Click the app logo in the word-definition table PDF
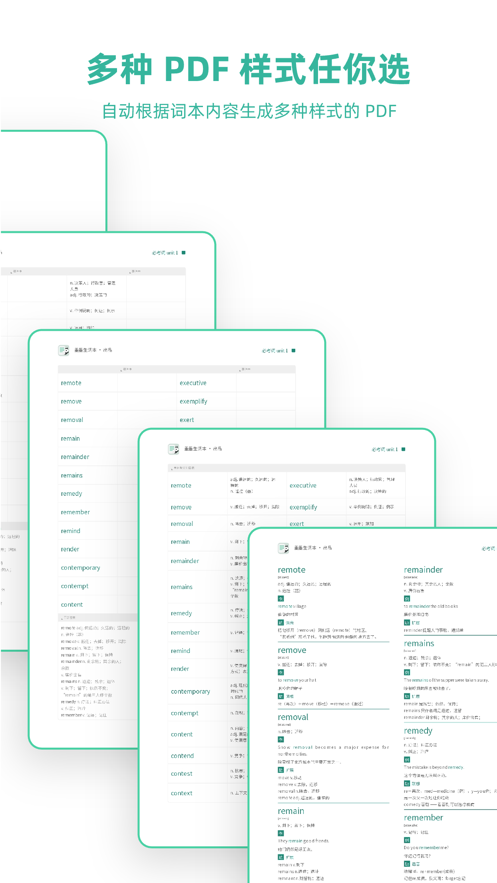This screenshot has width=497, height=883. point(173,449)
